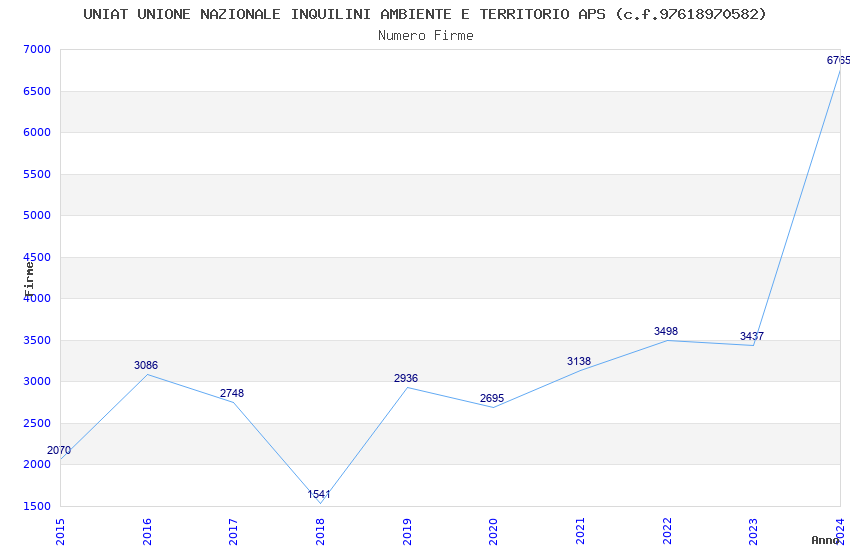Screen dimensions: 850x550
Task: Select the data label 2936
Action: tap(406, 378)
